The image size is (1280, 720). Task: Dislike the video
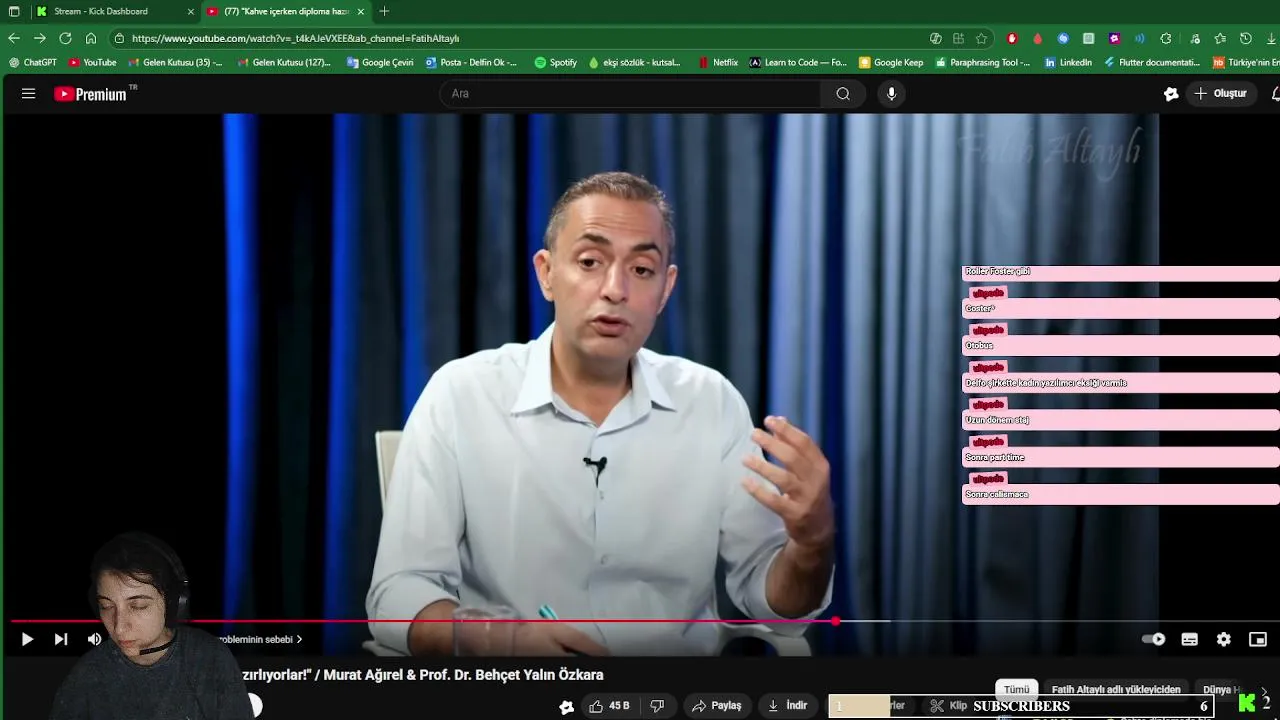pyautogui.click(x=657, y=706)
